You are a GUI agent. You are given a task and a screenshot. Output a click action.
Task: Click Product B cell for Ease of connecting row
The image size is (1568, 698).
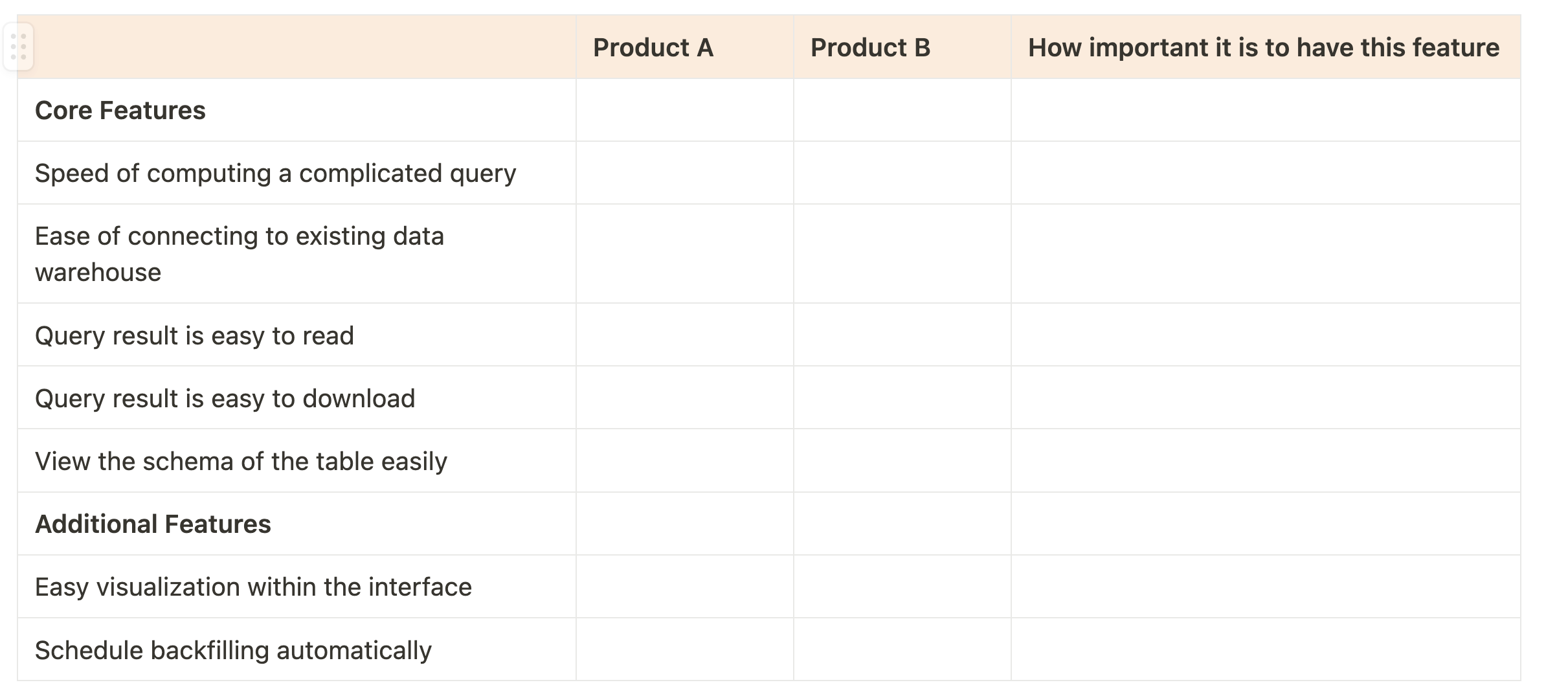point(902,254)
